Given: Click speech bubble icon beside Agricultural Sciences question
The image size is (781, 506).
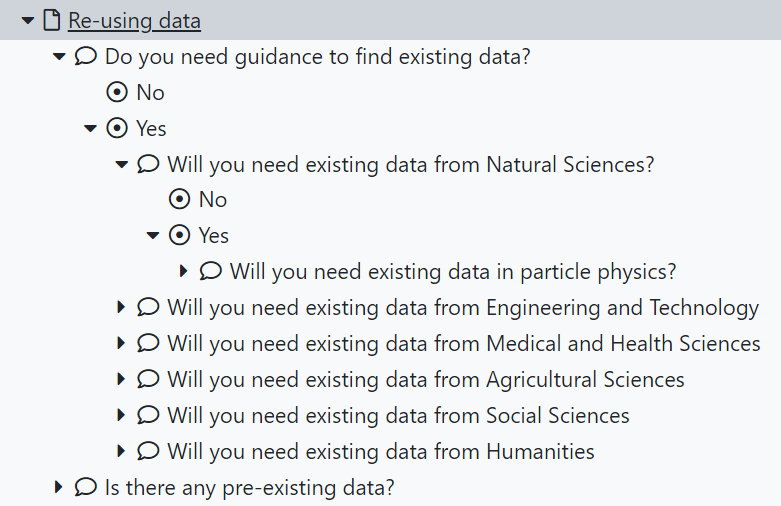Looking at the screenshot, I should (x=148, y=379).
